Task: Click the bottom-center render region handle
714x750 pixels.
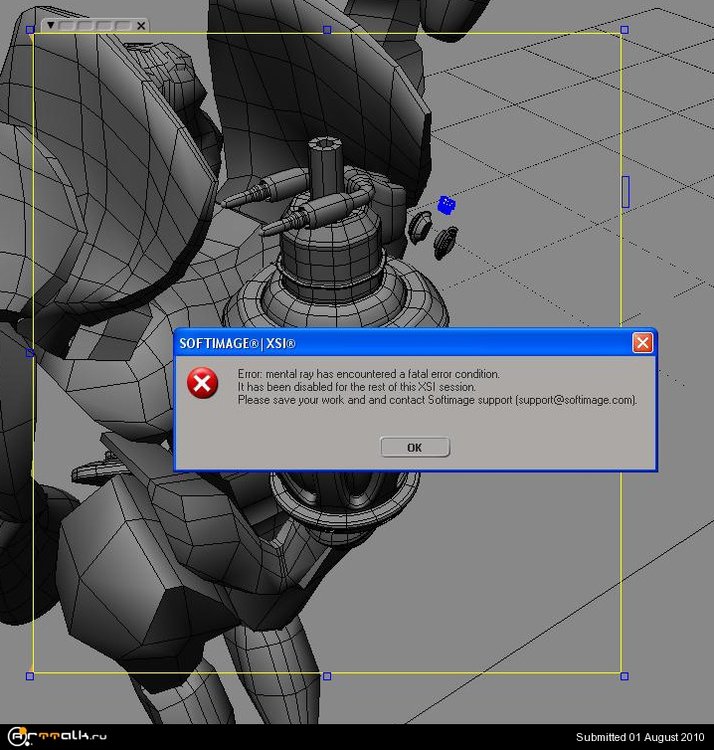Action: (x=327, y=676)
